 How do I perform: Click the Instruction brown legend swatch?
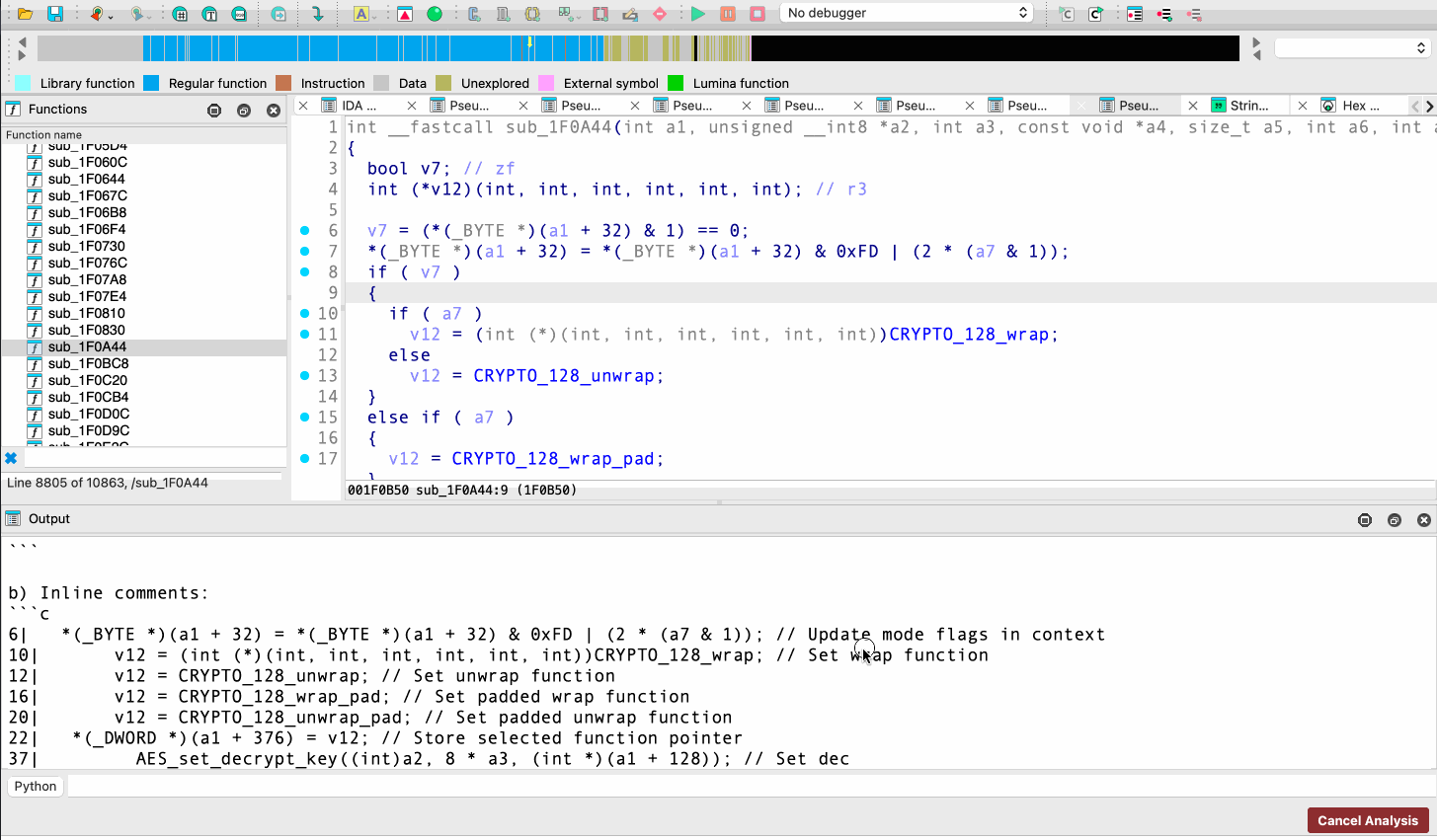283,83
